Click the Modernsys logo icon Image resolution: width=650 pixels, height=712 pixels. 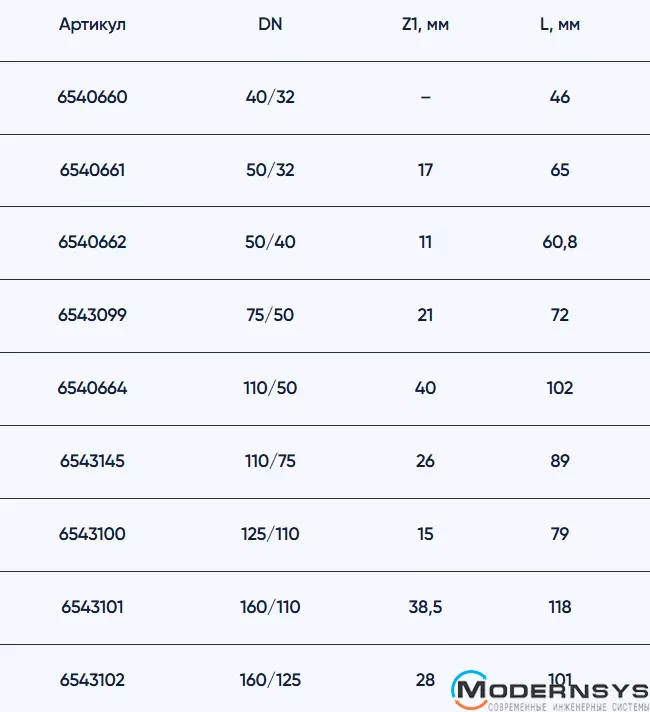click(x=469, y=689)
